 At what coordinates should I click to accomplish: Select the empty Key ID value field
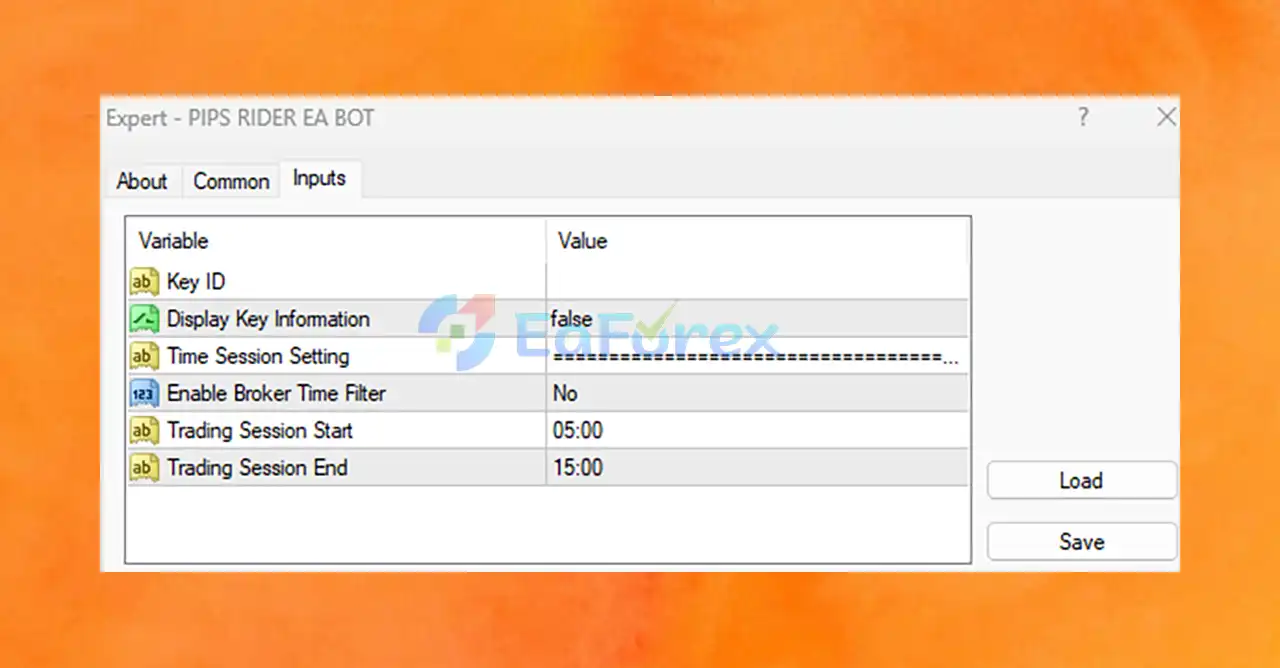click(x=758, y=282)
